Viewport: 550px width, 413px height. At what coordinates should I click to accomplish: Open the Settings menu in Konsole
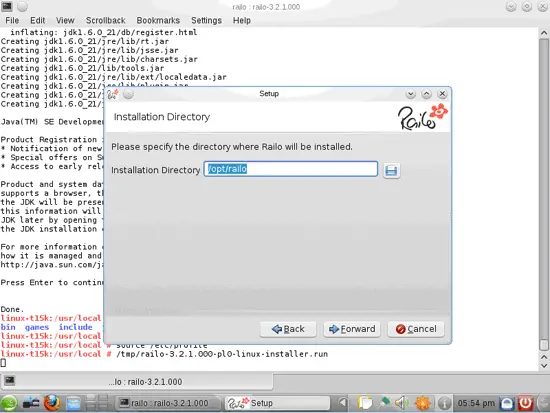pos(206,21)
